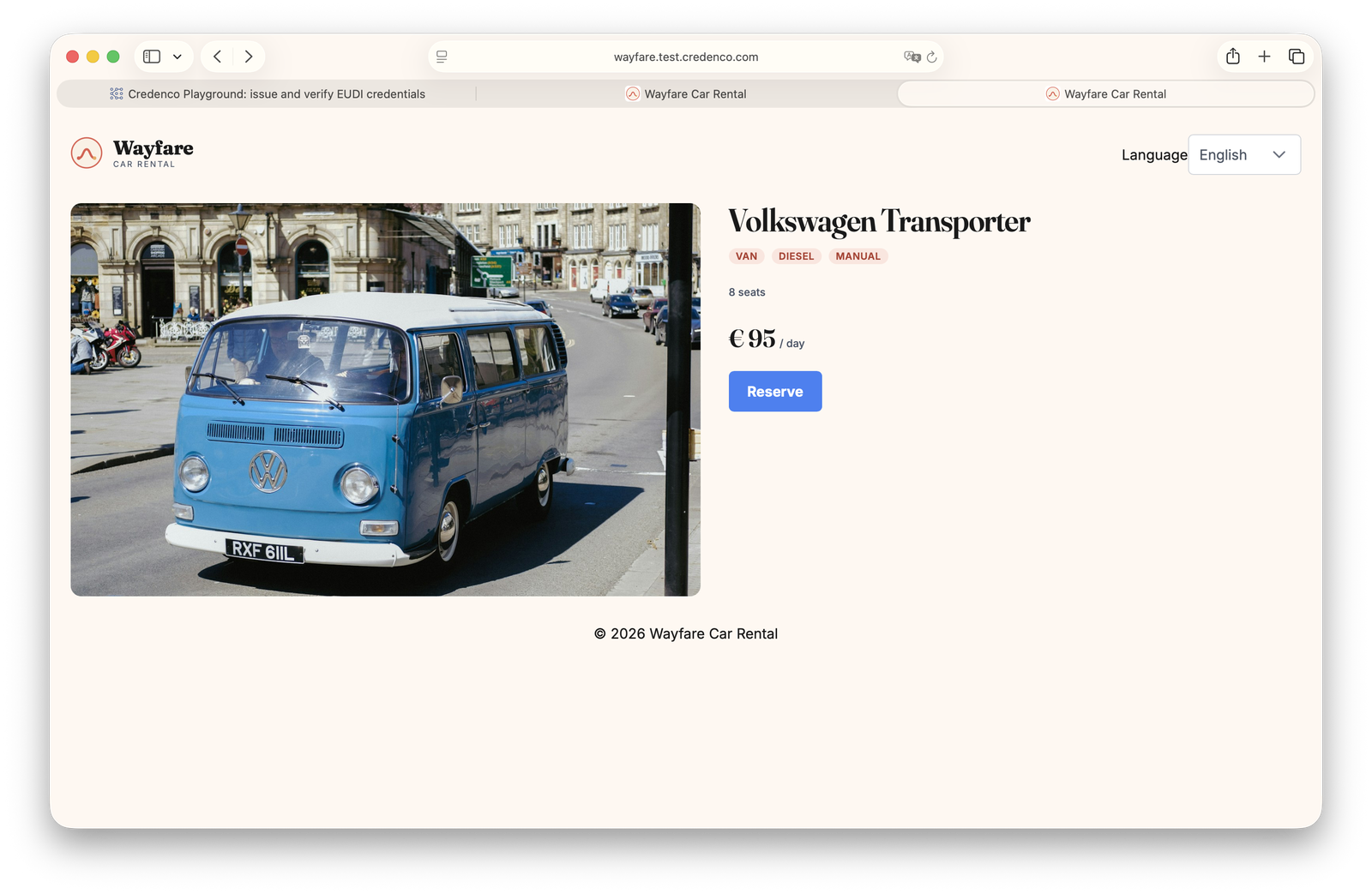This screenshot has height=894, width=1372.
Task: Close the Safari window
Action: tap(73, 57)
